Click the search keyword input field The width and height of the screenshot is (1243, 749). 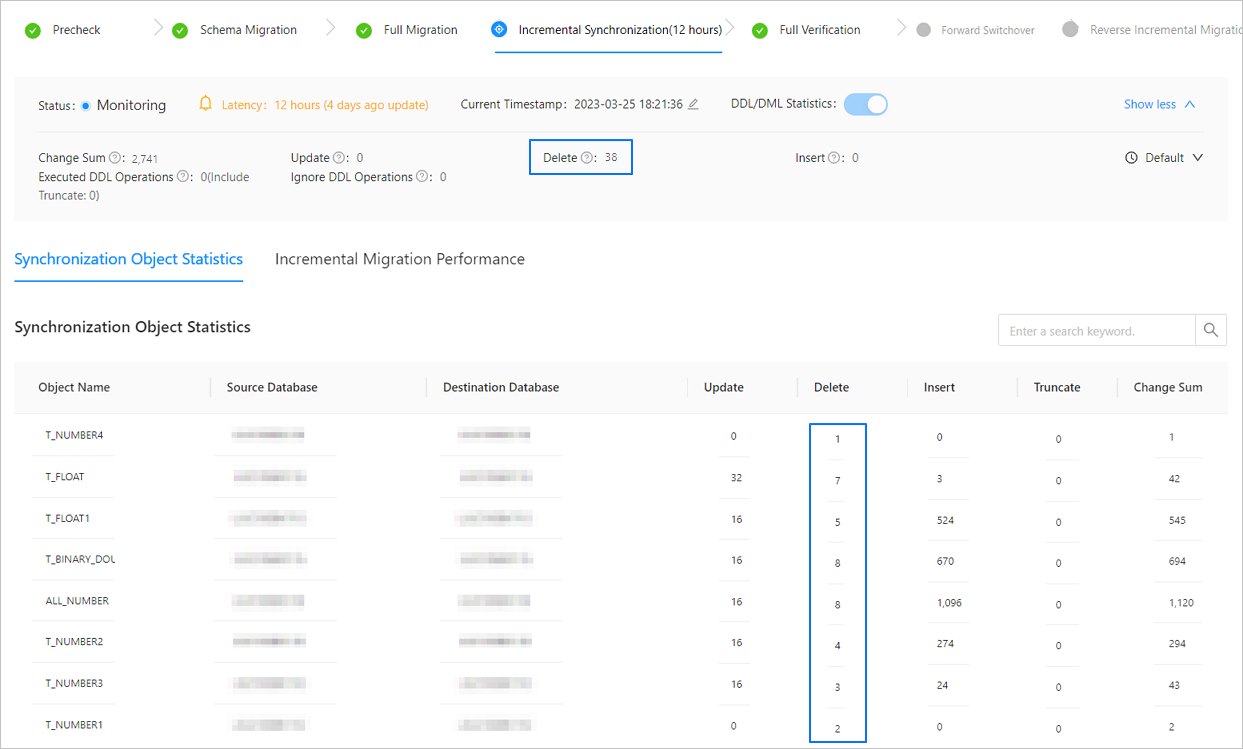[1096, 331]
